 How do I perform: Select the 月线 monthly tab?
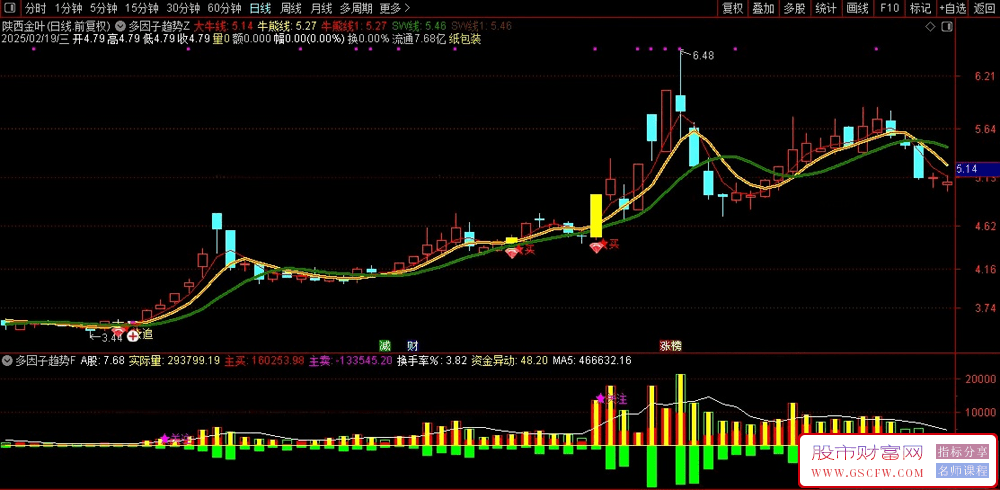tap(321, 8)
